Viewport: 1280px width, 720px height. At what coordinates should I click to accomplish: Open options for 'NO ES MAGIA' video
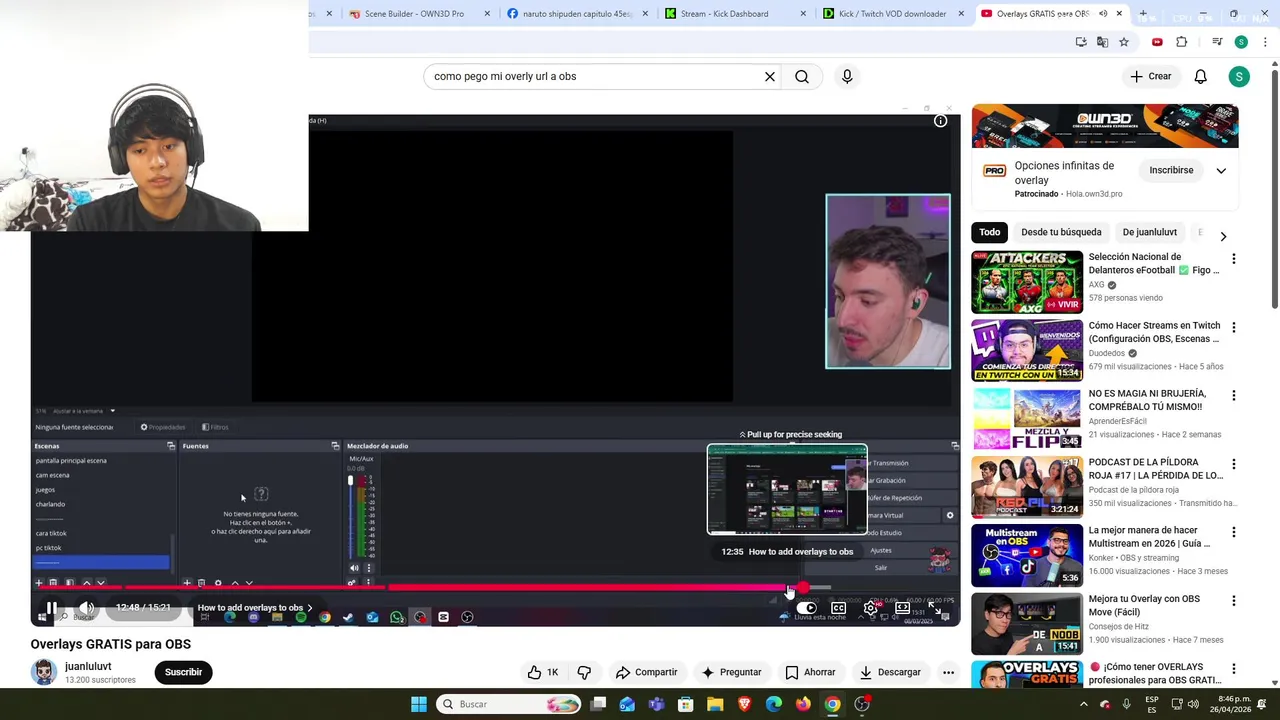[x=1233, y=396]
